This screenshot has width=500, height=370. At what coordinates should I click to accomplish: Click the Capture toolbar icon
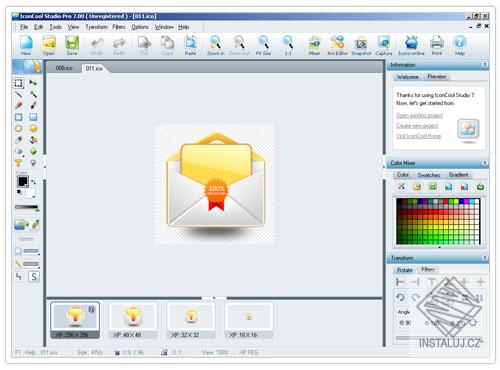(384, 46)
